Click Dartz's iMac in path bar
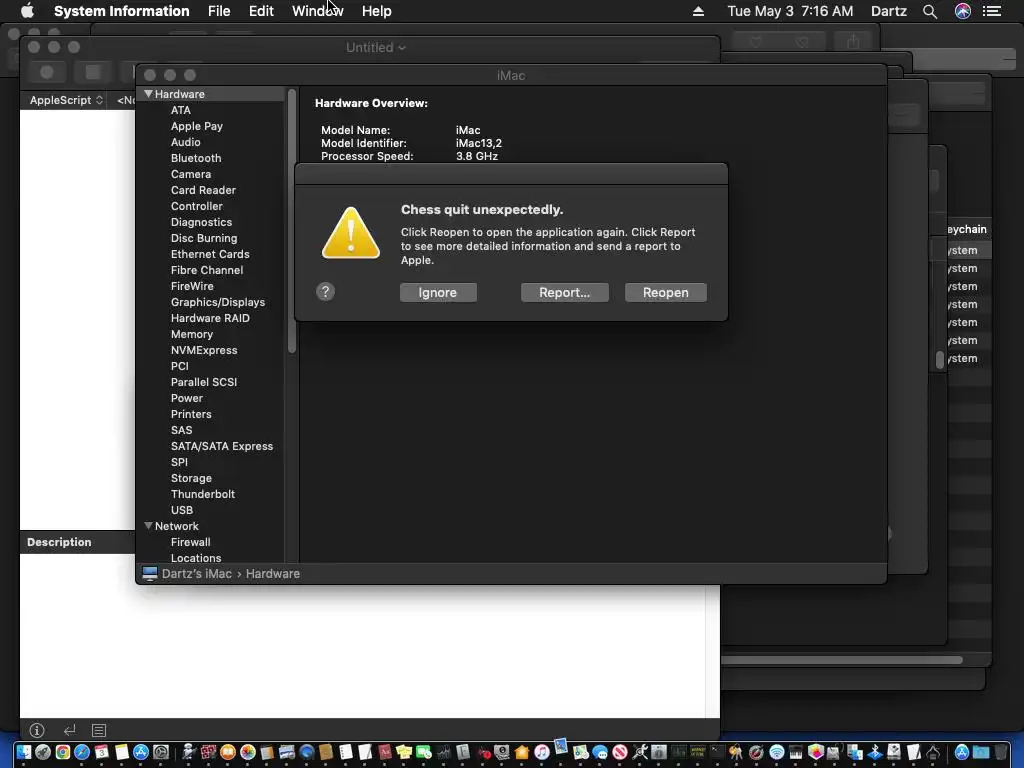The height and width of the screenshot is (768, 1024). (196, 573)
